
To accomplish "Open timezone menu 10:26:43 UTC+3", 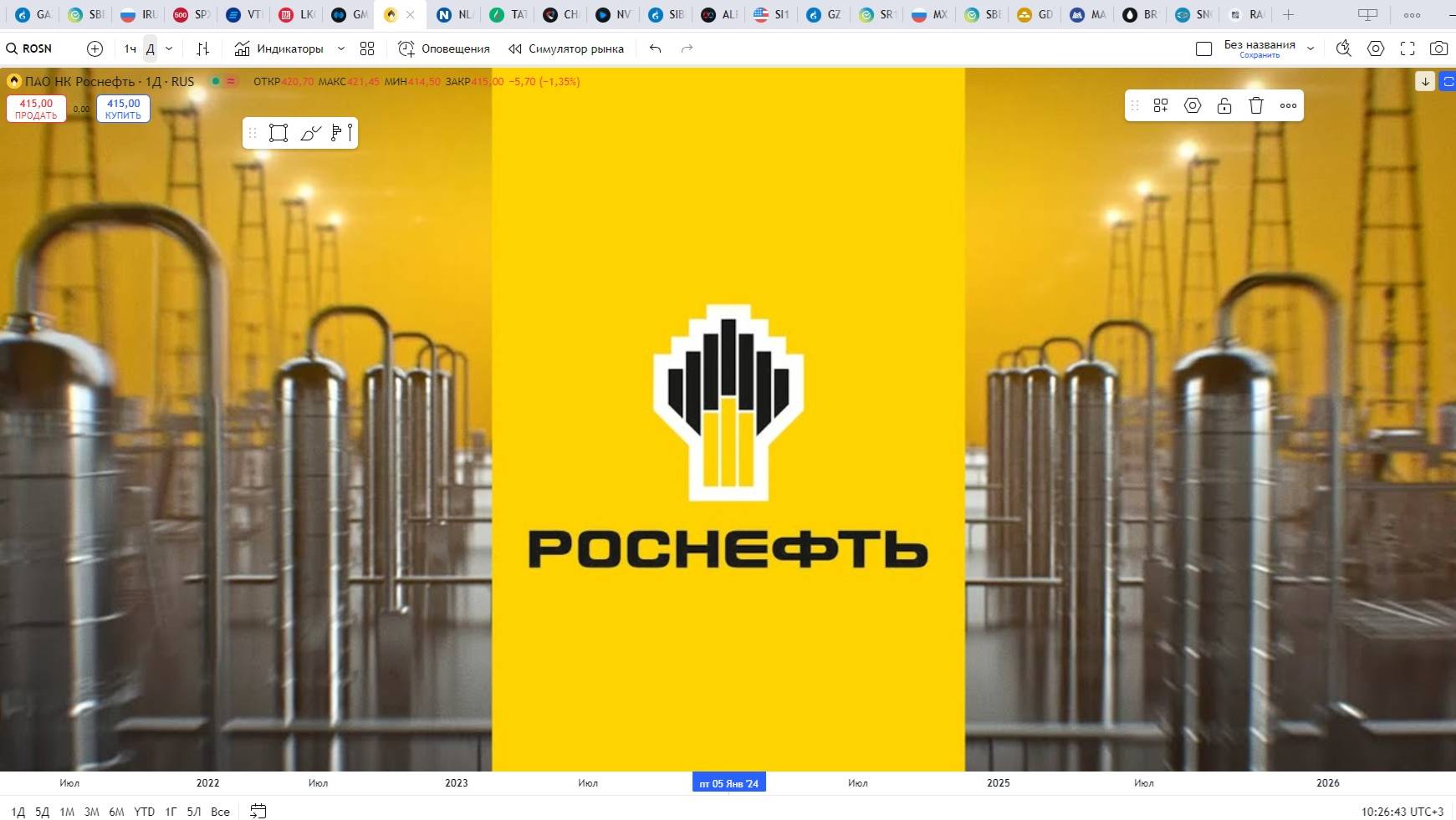I will 1402,812.
